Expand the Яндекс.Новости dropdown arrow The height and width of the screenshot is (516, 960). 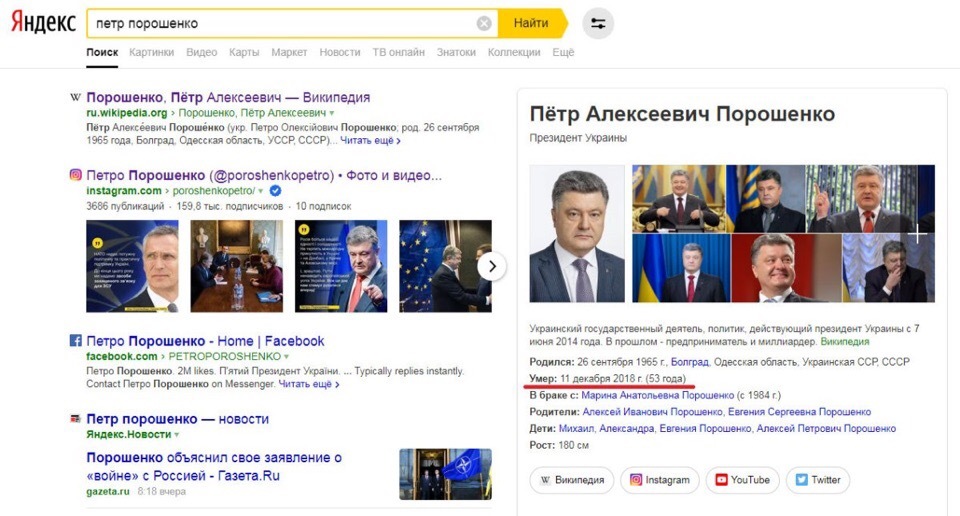(x=176, y=435)
